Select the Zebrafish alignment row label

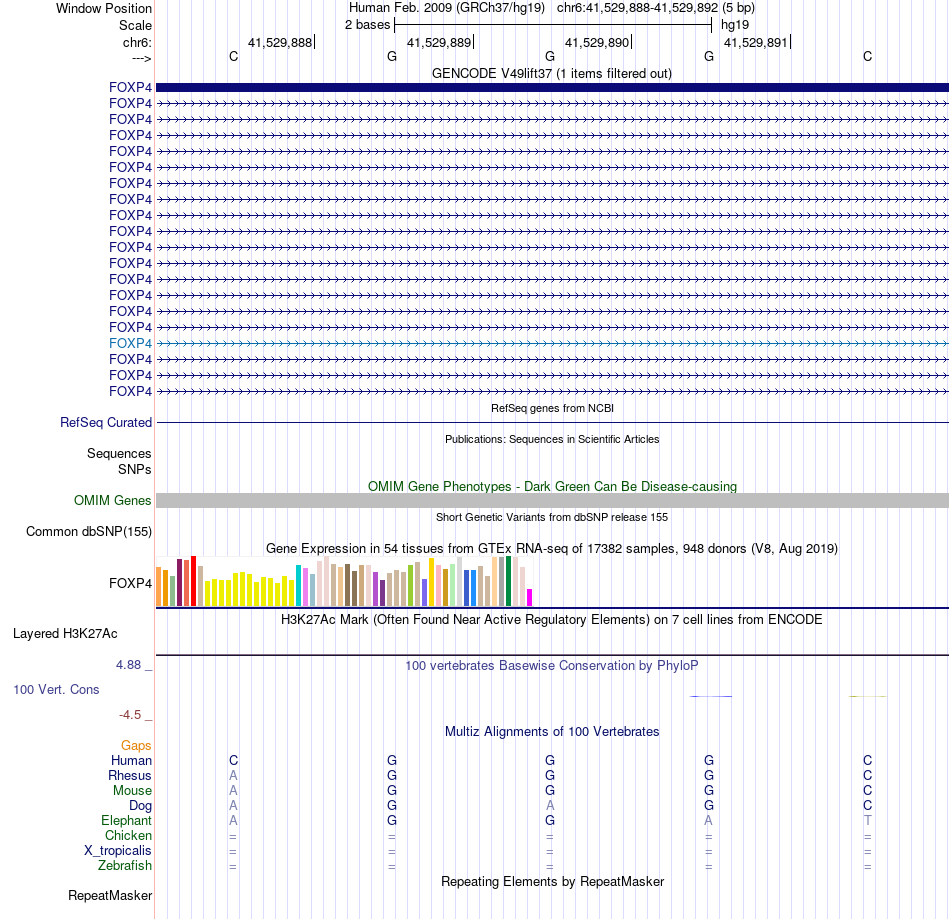pyautogui.click(x=125, y=865)
